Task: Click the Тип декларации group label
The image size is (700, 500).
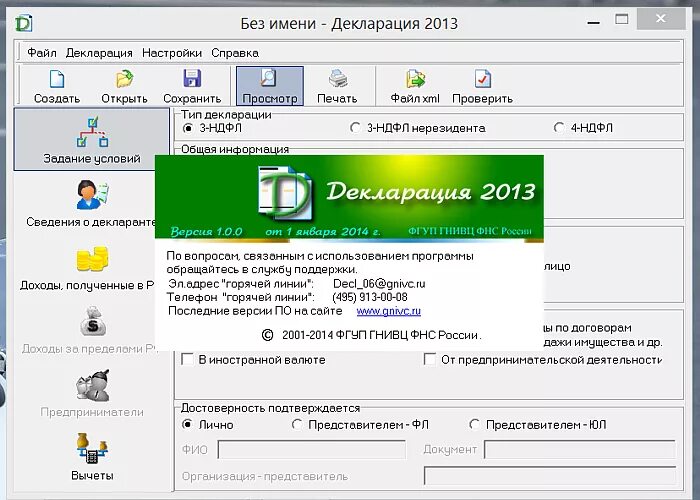Action: click(226, 115)
